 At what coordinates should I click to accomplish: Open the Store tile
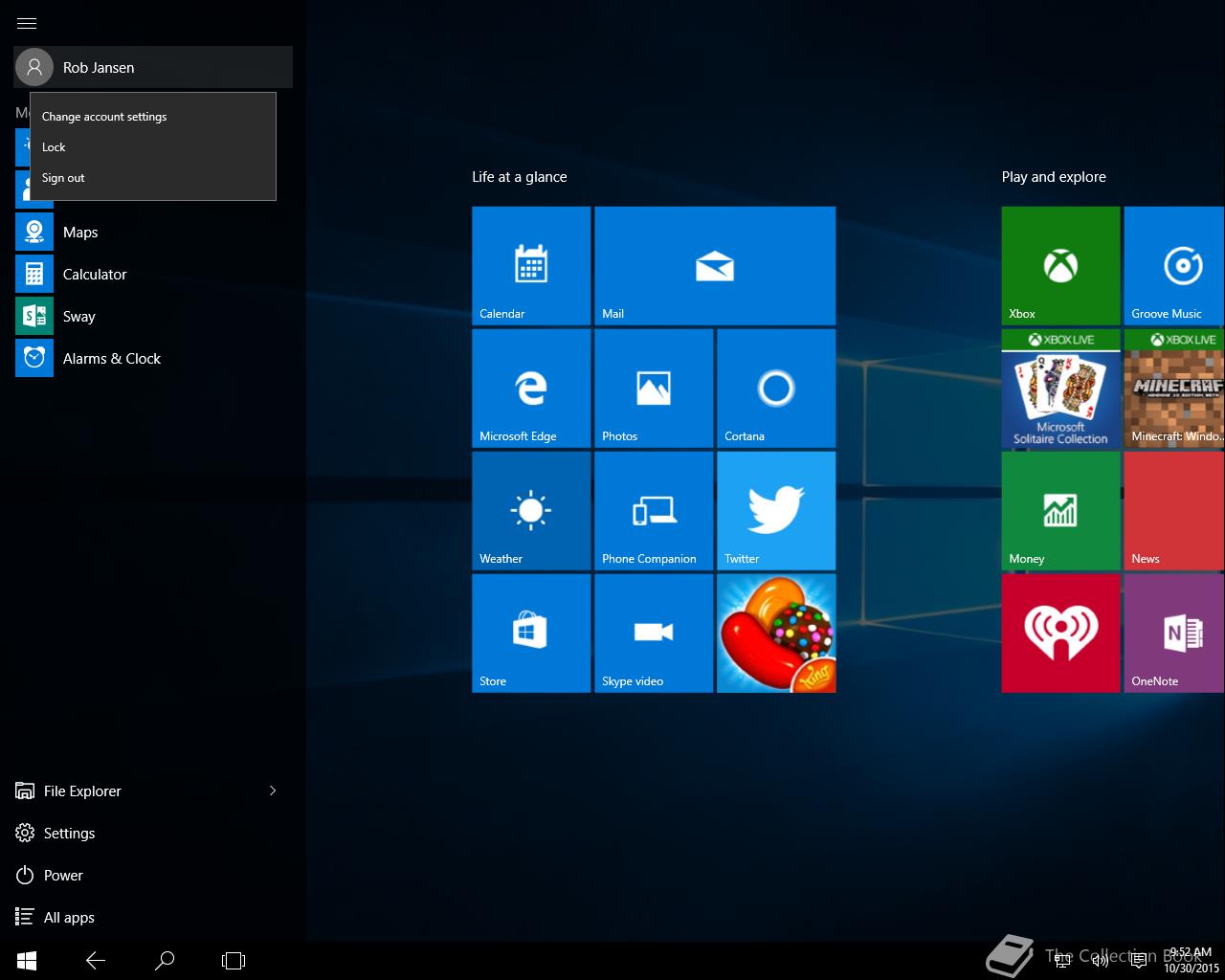click(x=531, y=634)
